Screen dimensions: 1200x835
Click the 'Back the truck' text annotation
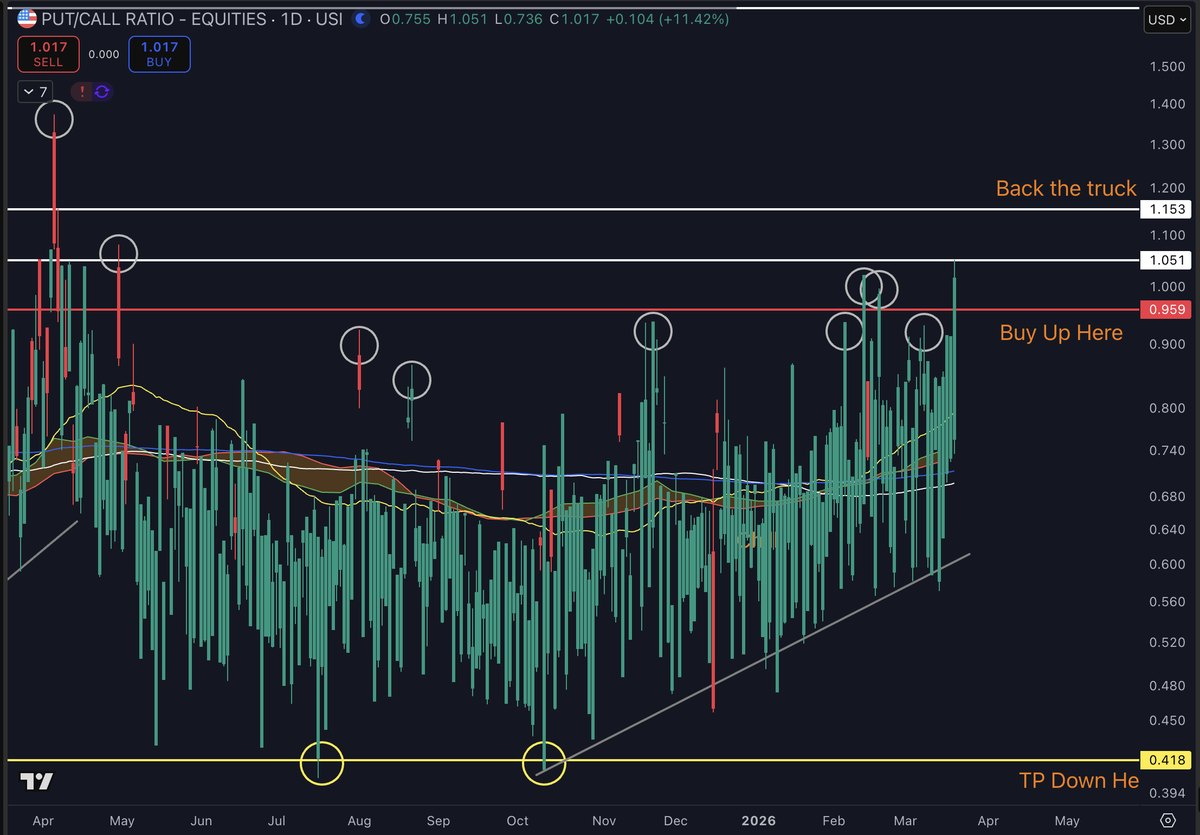coord(1066,188)
